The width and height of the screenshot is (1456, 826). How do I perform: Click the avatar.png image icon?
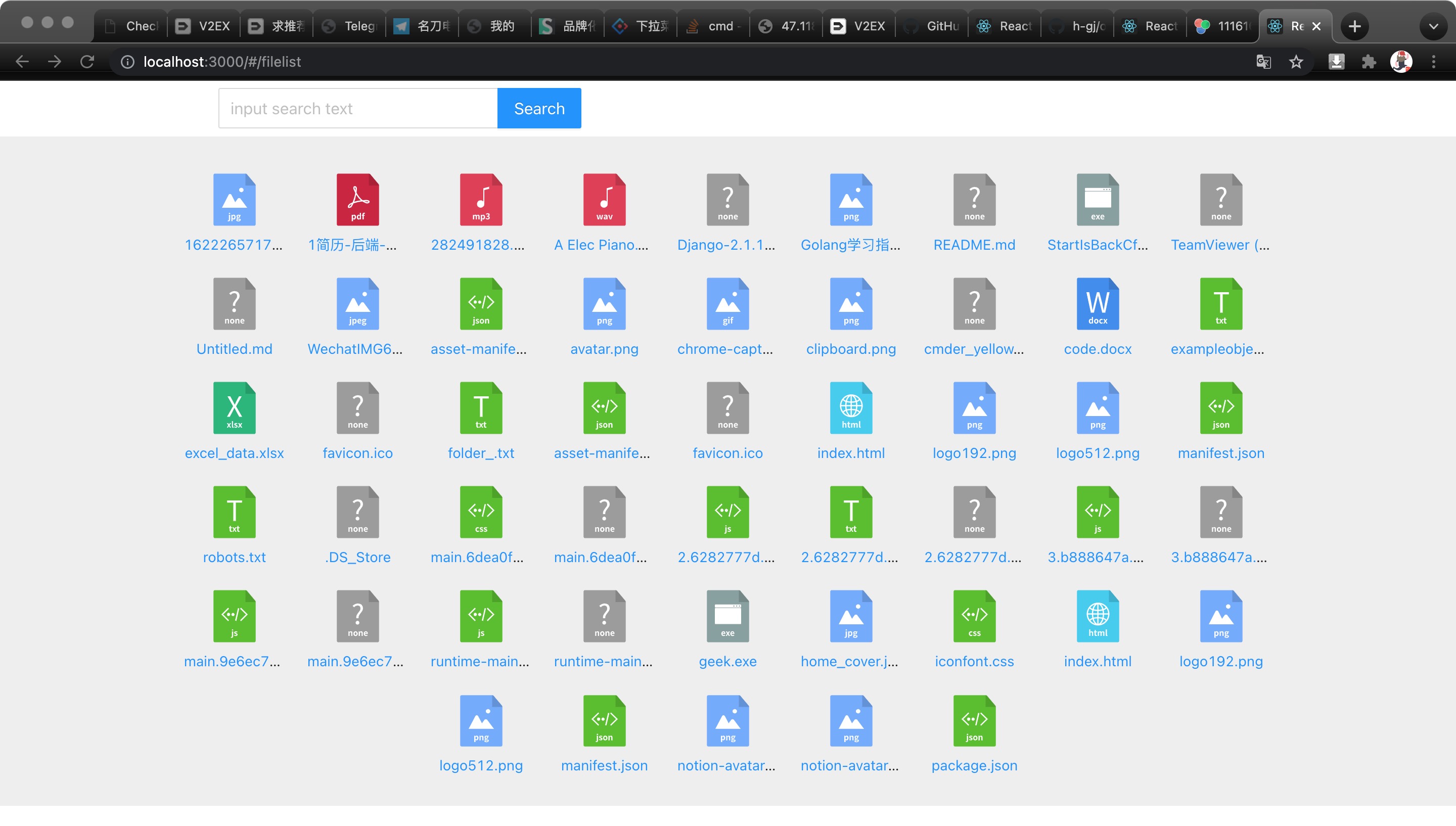(604, 303)
